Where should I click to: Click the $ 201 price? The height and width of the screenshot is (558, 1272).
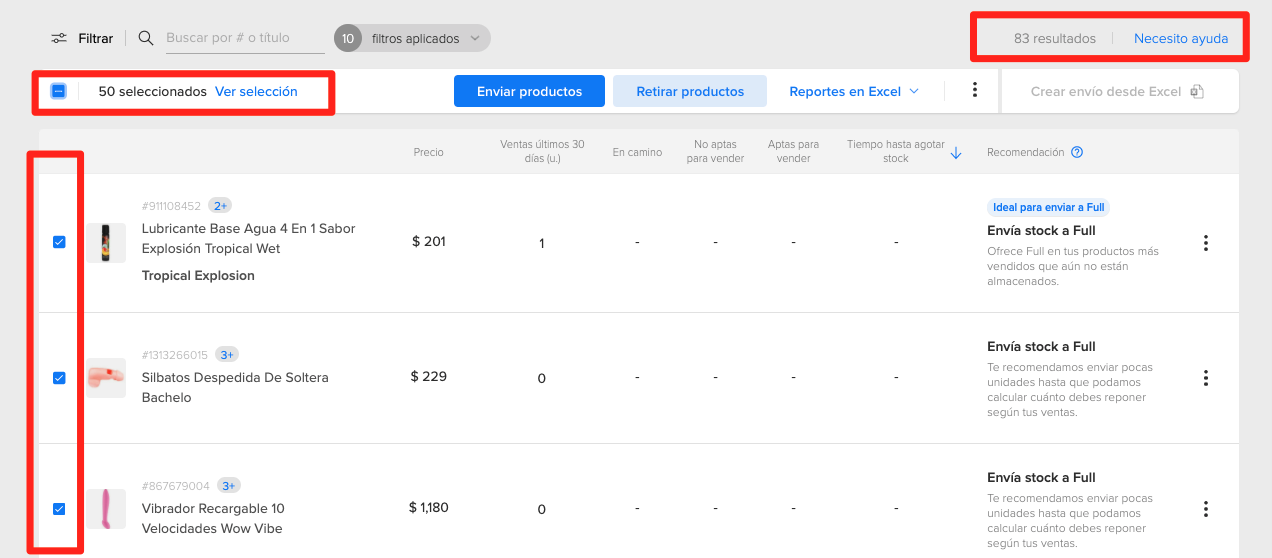[x=429, y=241]
